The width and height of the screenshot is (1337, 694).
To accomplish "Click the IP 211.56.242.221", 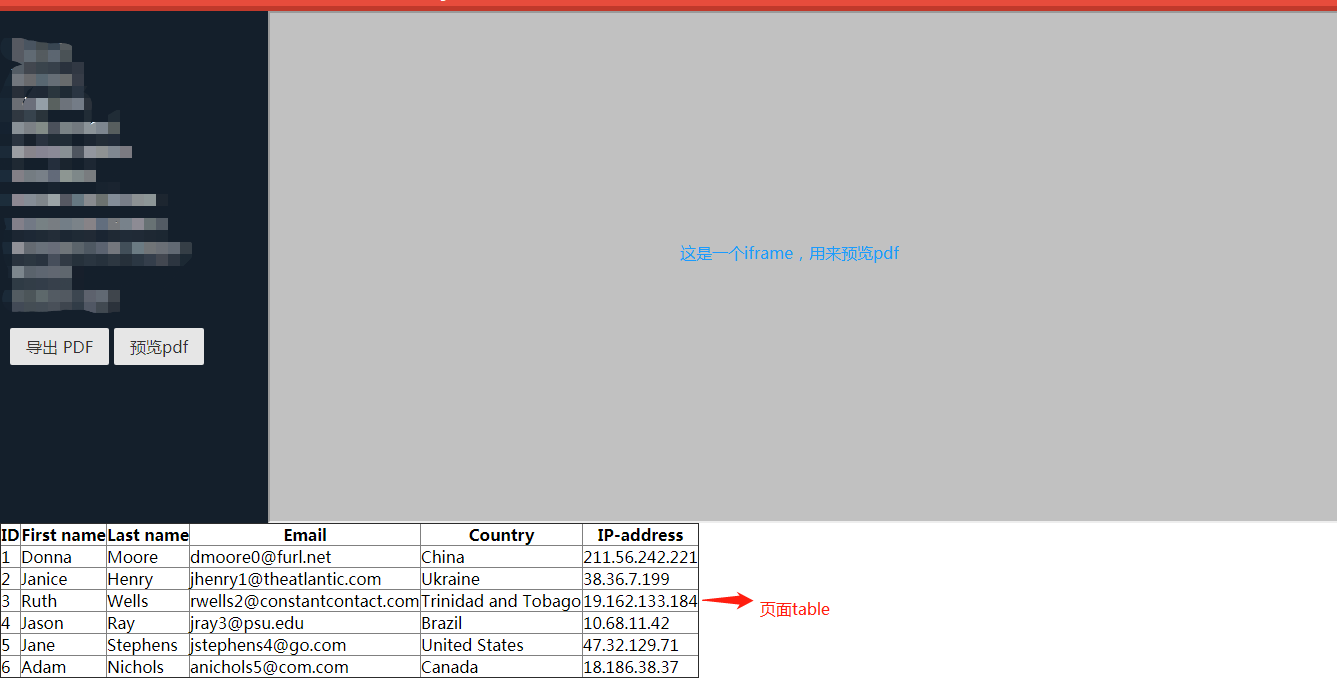I will [640, 557].
